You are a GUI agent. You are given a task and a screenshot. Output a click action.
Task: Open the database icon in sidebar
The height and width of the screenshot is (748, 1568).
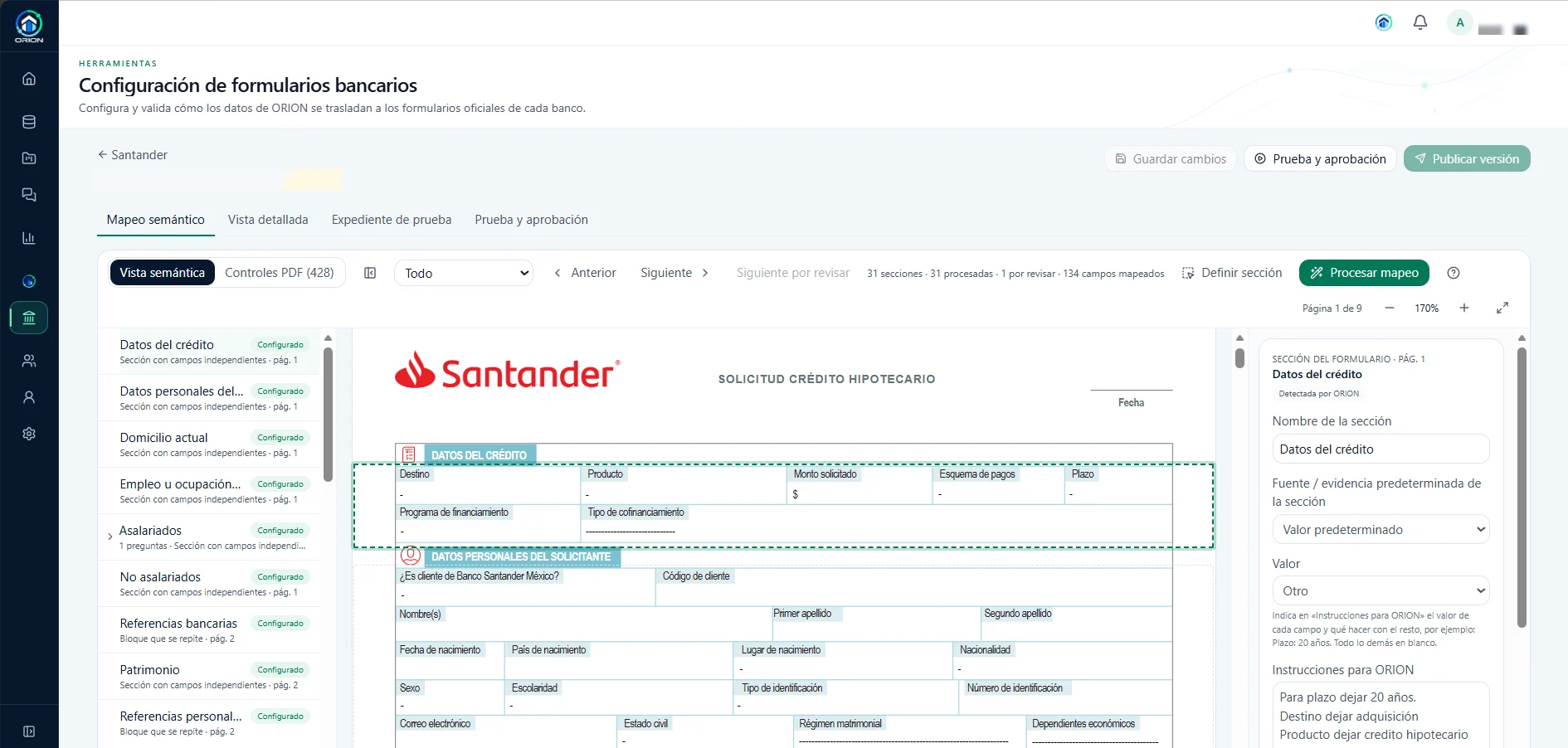[x=29, y=122]
